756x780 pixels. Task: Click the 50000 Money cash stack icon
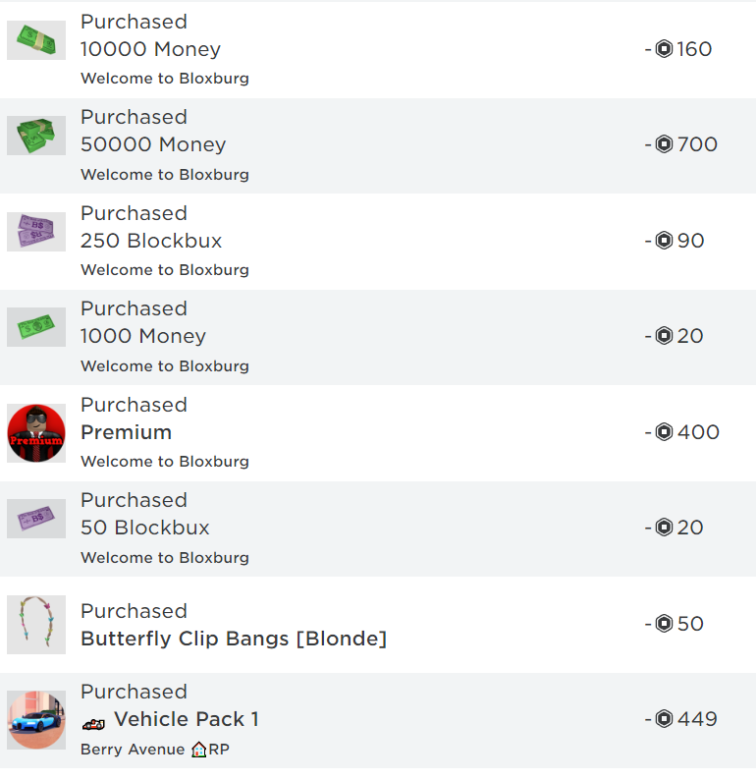coord(36,135)
